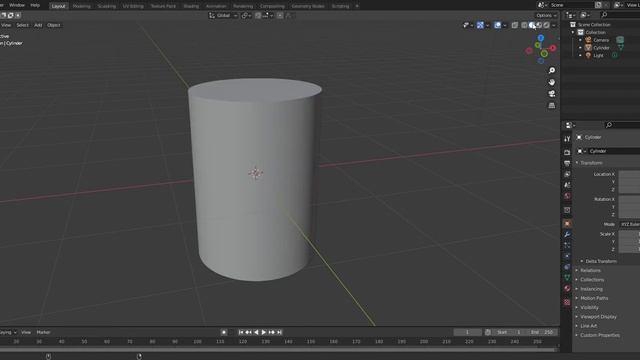Open the Object Data mesh properties tab
The width and height of the screenshot is (640, 360).
[x=567, y=278]
